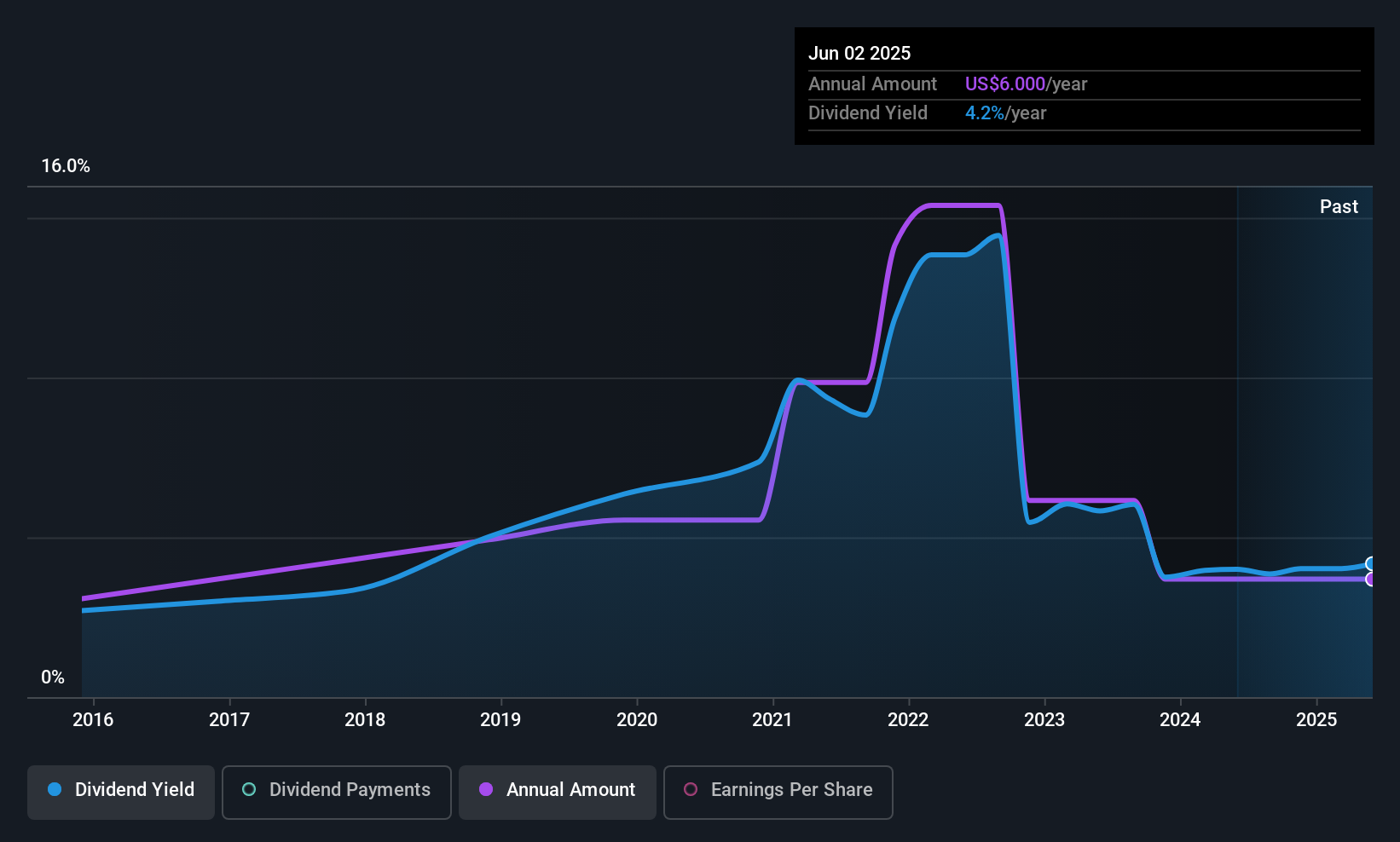
Task: Click the 2025 x-axis label
Action: pos(1316,719)
